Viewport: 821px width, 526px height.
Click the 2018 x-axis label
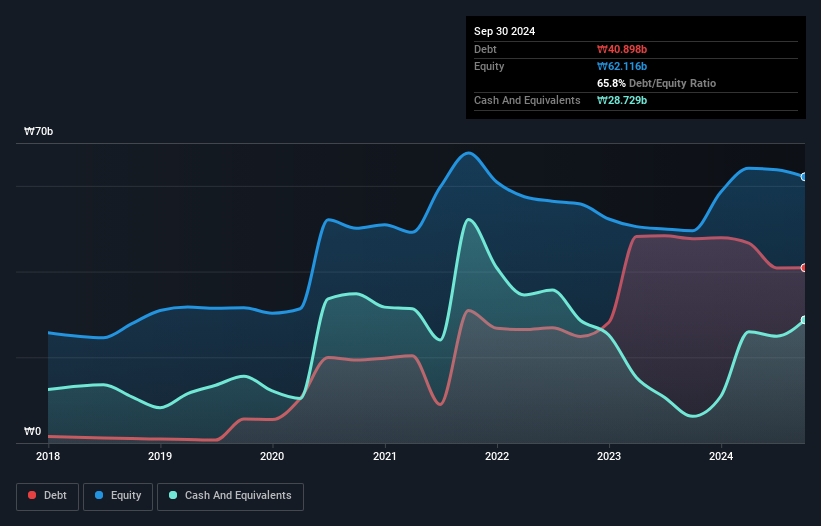tap(48, 456)
